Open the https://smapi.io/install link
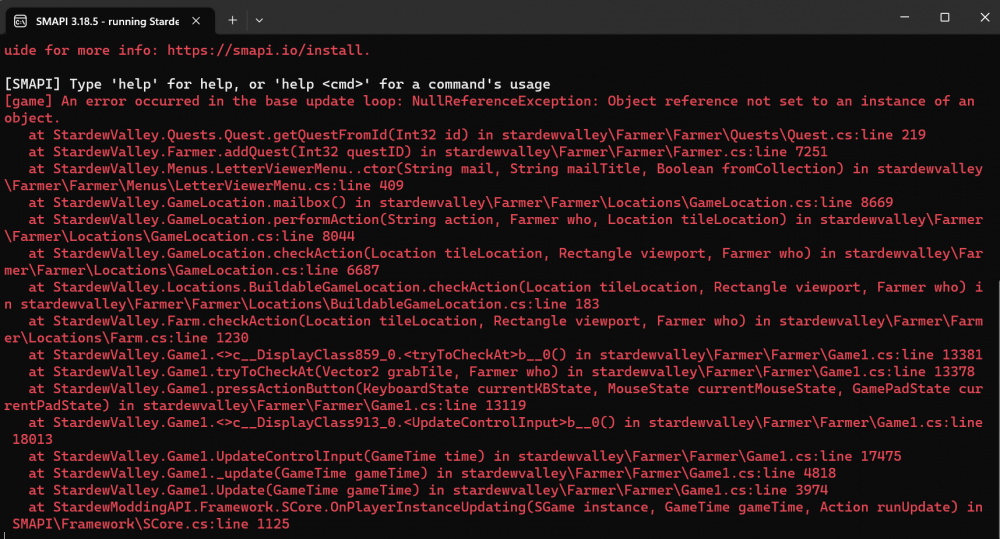 268,50
